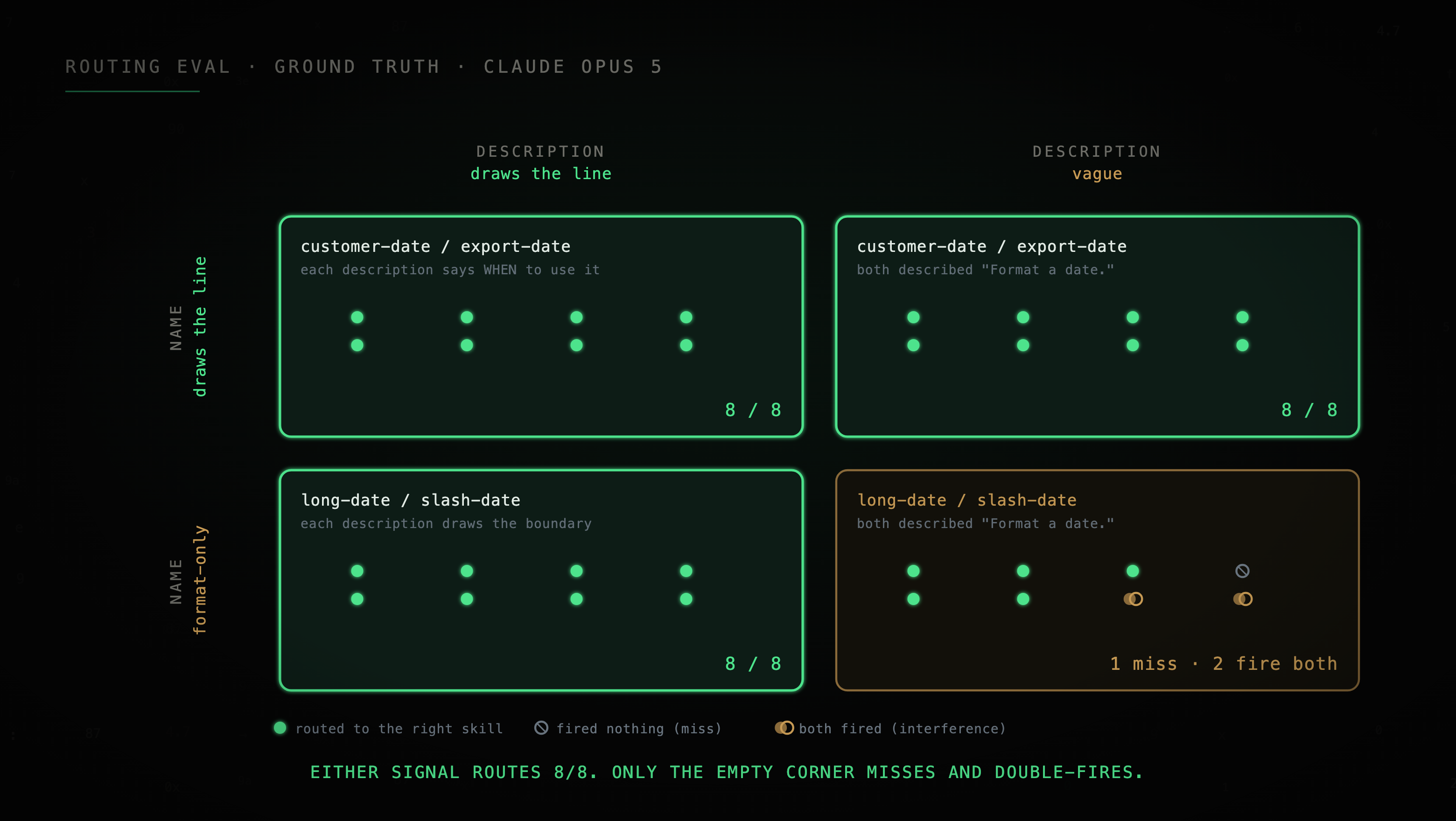Click "each description draws the boundary"
Viewport: 1456px width, 821px height.
[x=446, y=523]
